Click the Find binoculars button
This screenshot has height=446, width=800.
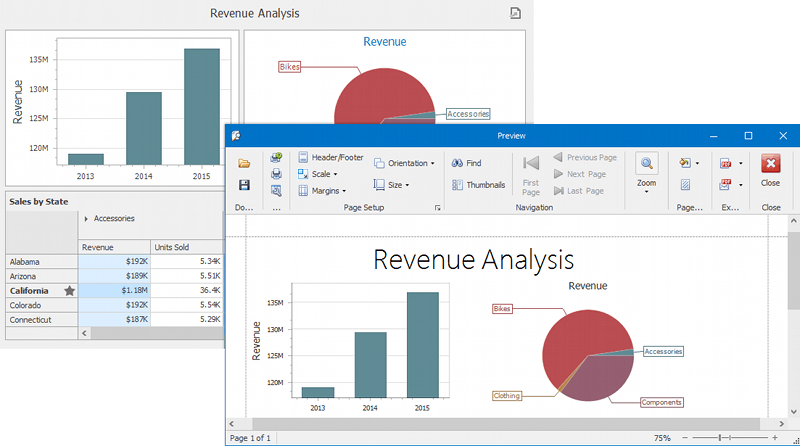pos(466,163)
